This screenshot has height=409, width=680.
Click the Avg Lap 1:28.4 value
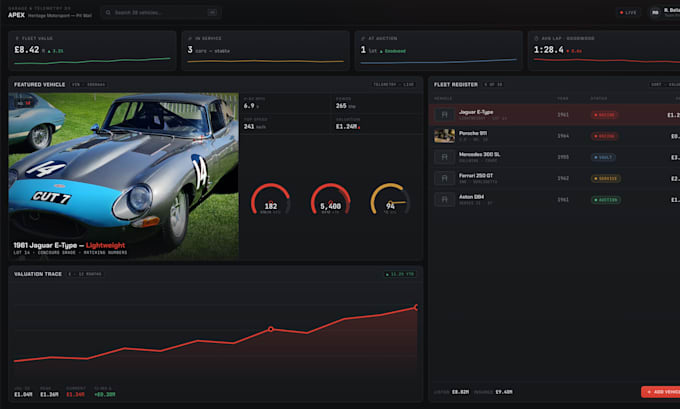point(548,50)
